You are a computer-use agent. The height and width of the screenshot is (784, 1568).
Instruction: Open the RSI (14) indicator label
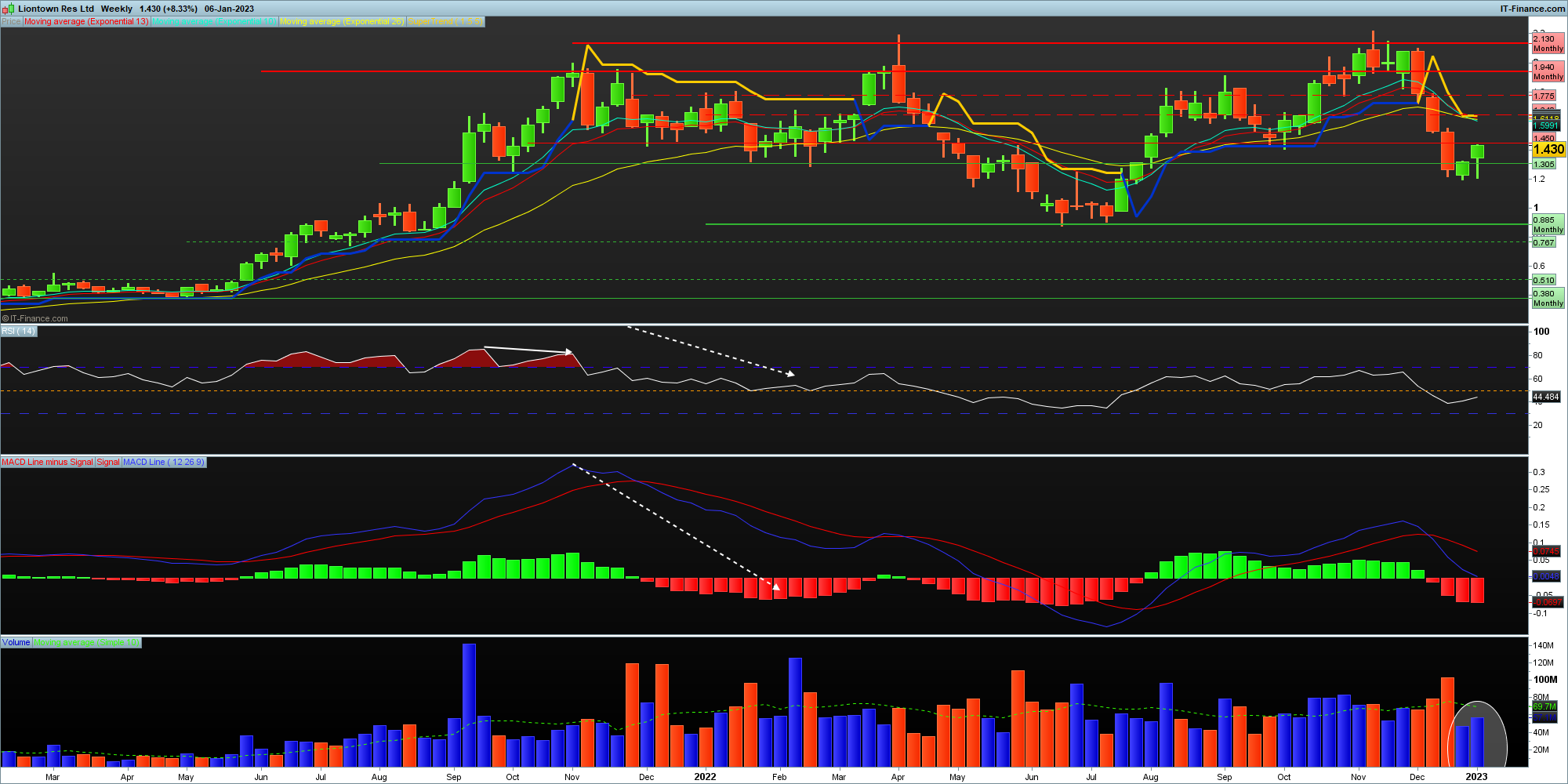point(19,332)
